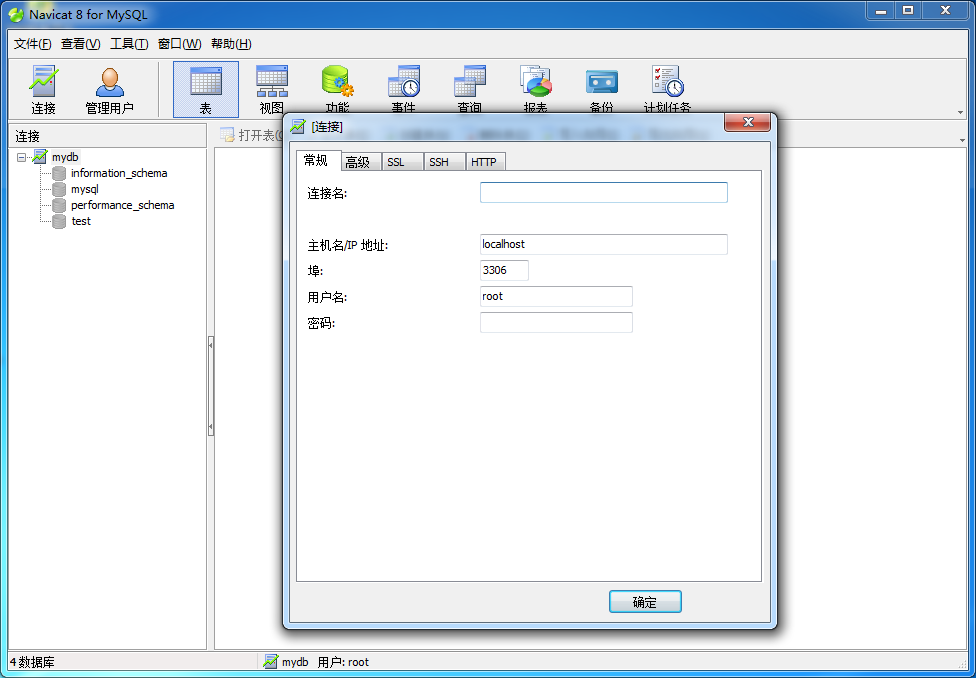
Task: Click the 确定 (OK) button
Action: click(645, 602)
